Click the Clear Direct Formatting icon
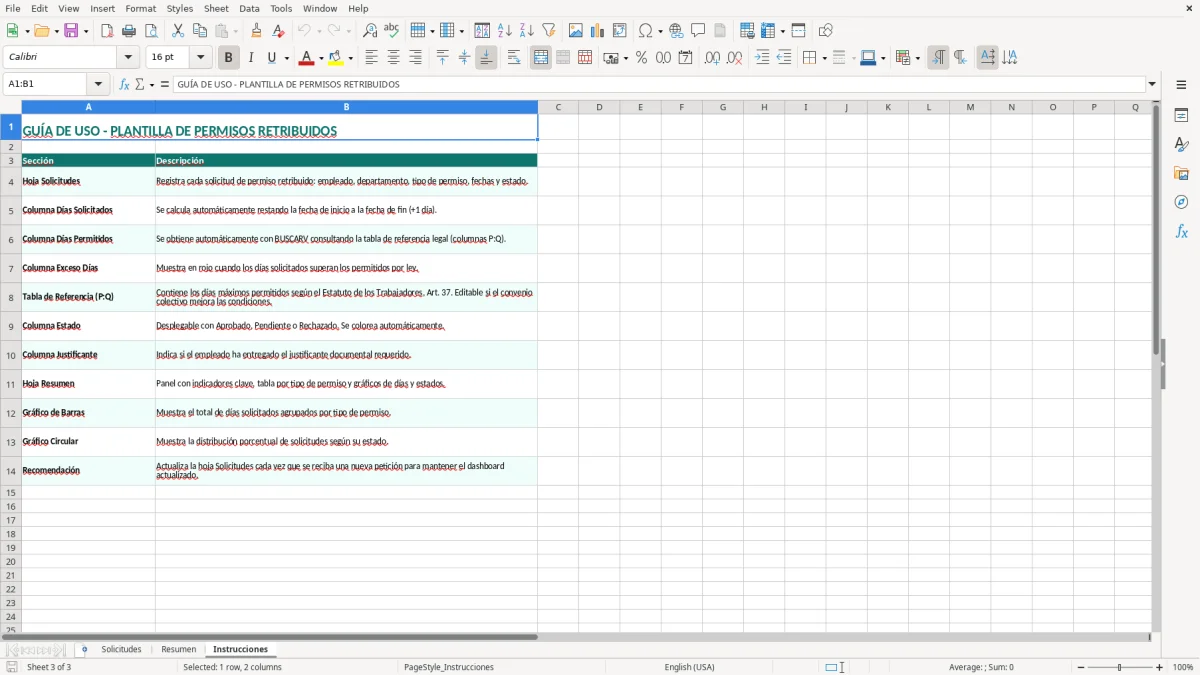Screen dimensions: 1200x675 point(278,31)
